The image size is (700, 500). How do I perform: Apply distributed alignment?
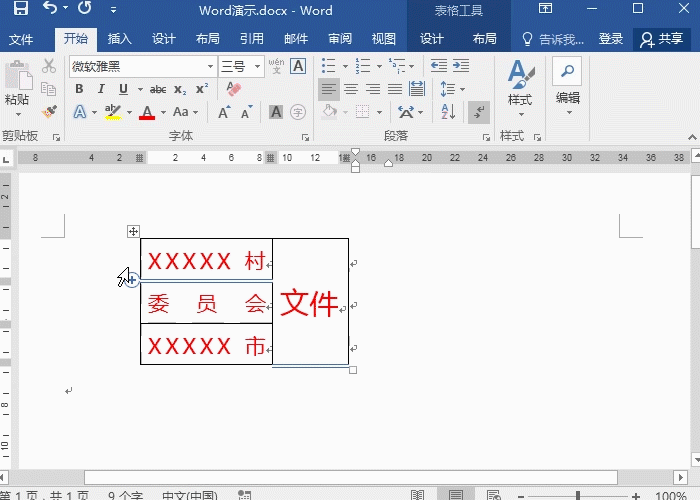click(417, 89)
